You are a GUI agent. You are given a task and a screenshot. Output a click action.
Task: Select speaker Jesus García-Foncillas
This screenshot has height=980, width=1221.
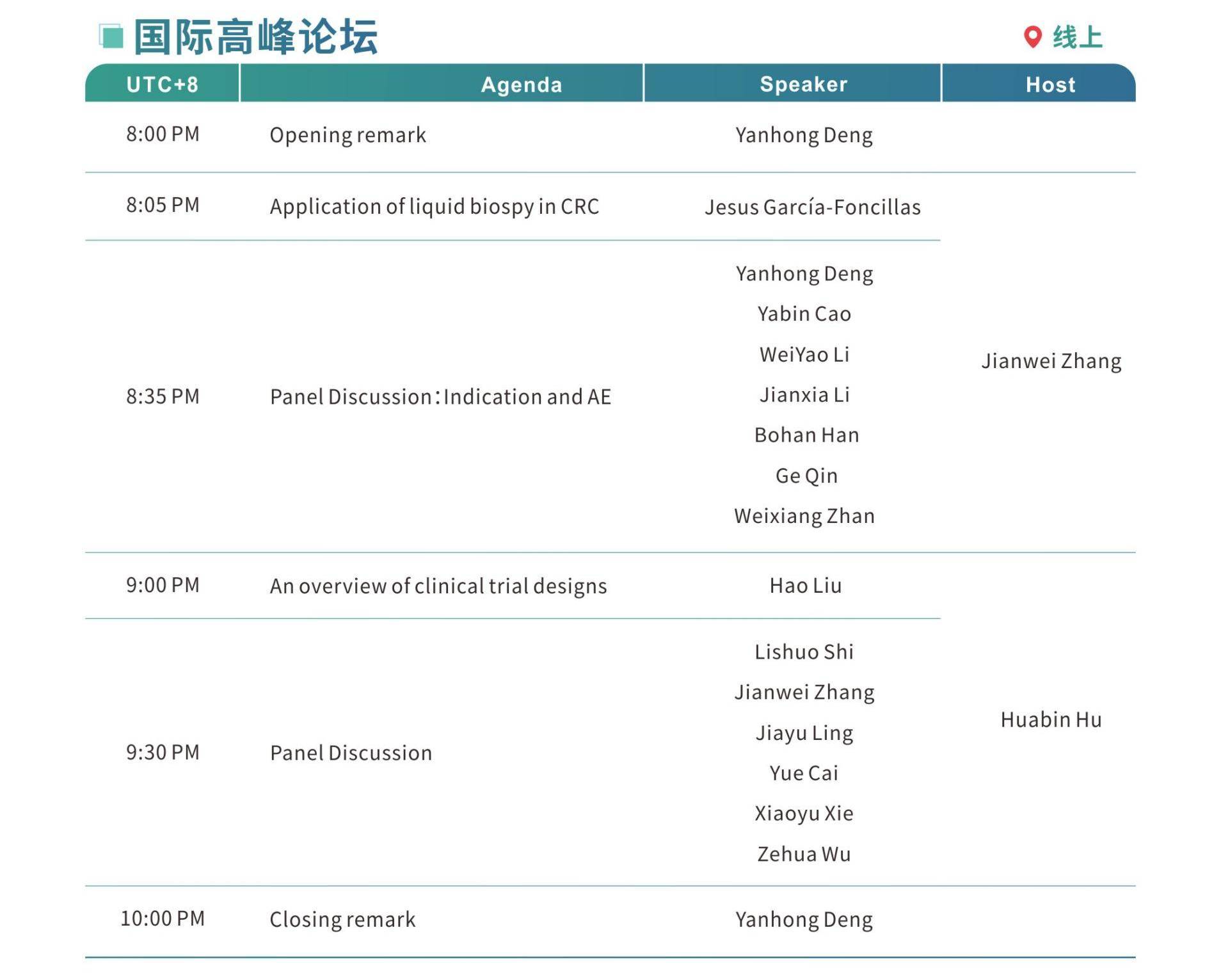coord(812,207)
